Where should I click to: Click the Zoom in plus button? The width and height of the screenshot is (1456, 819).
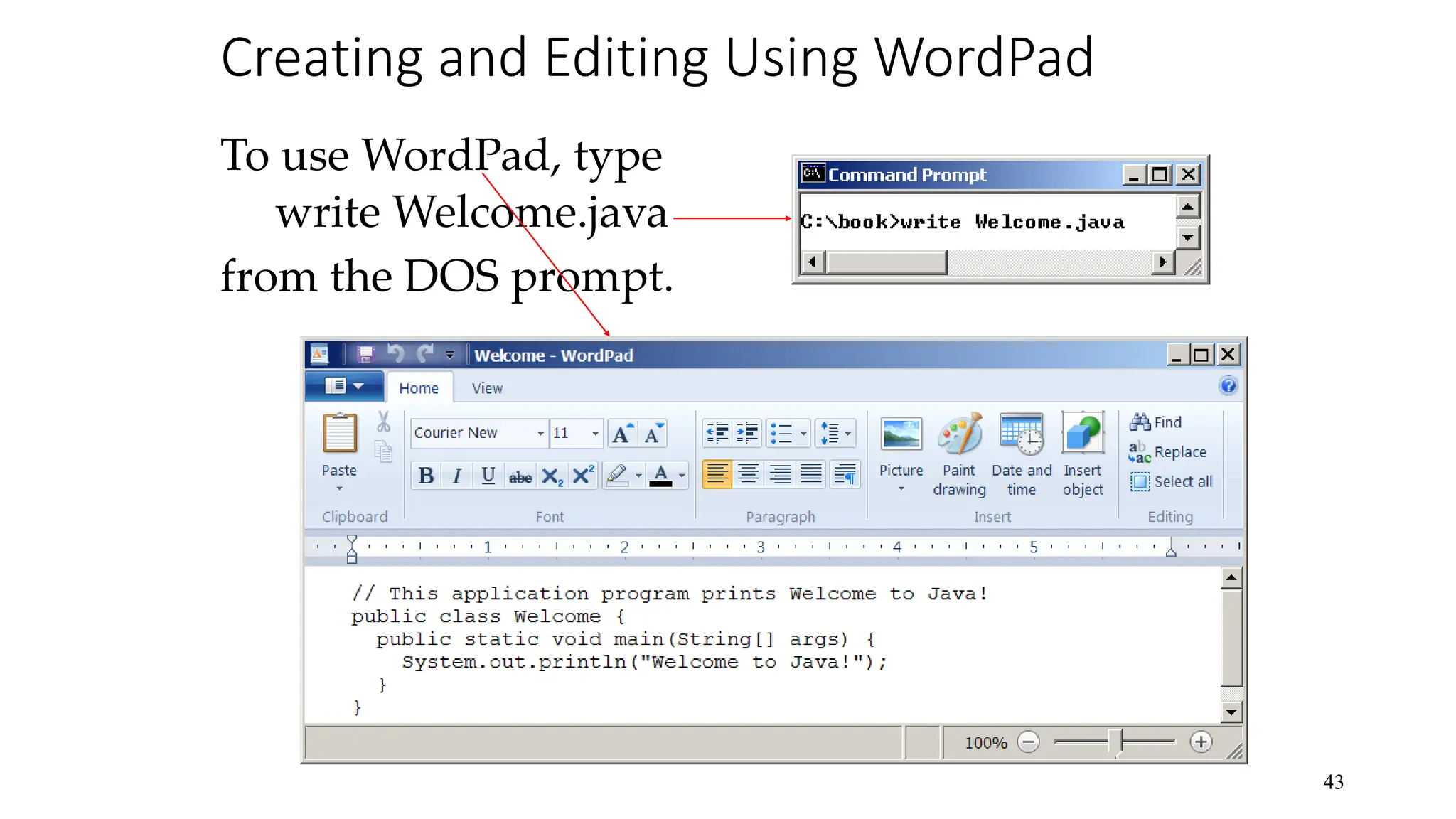pyautogui.click(x=1201, y=742)
